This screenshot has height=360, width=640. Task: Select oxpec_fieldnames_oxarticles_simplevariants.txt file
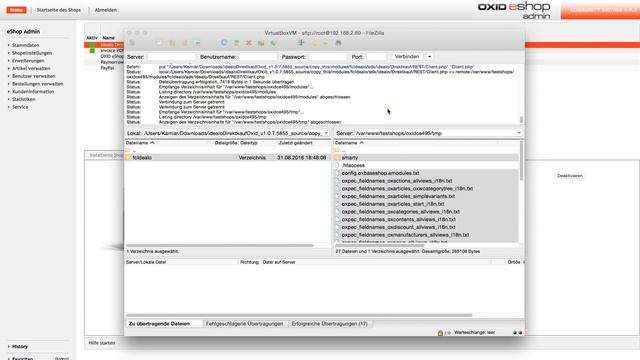(x=398, y=196)
